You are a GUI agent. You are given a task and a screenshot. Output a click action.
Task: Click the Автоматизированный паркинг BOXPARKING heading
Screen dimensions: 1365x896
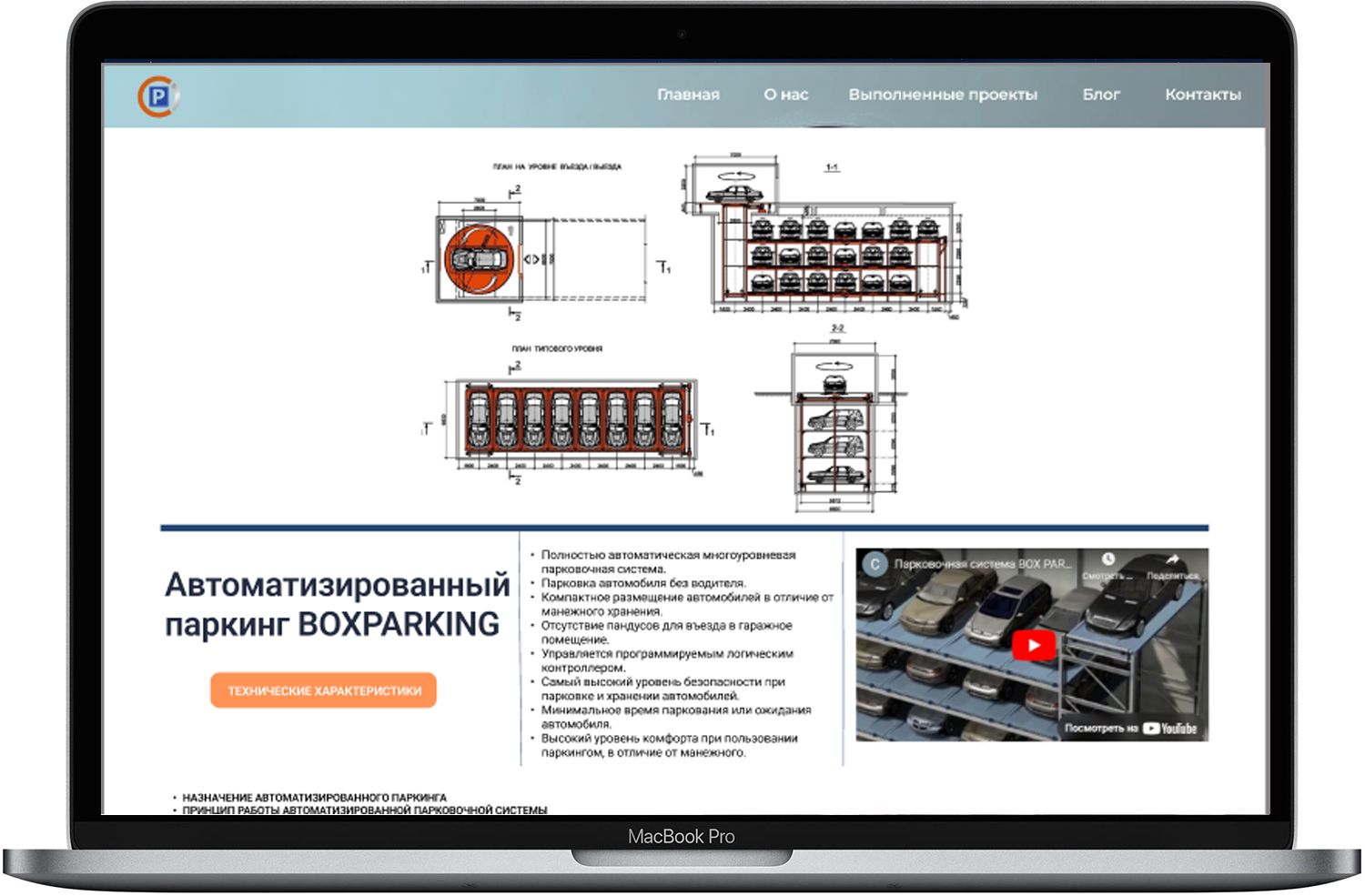337,604
